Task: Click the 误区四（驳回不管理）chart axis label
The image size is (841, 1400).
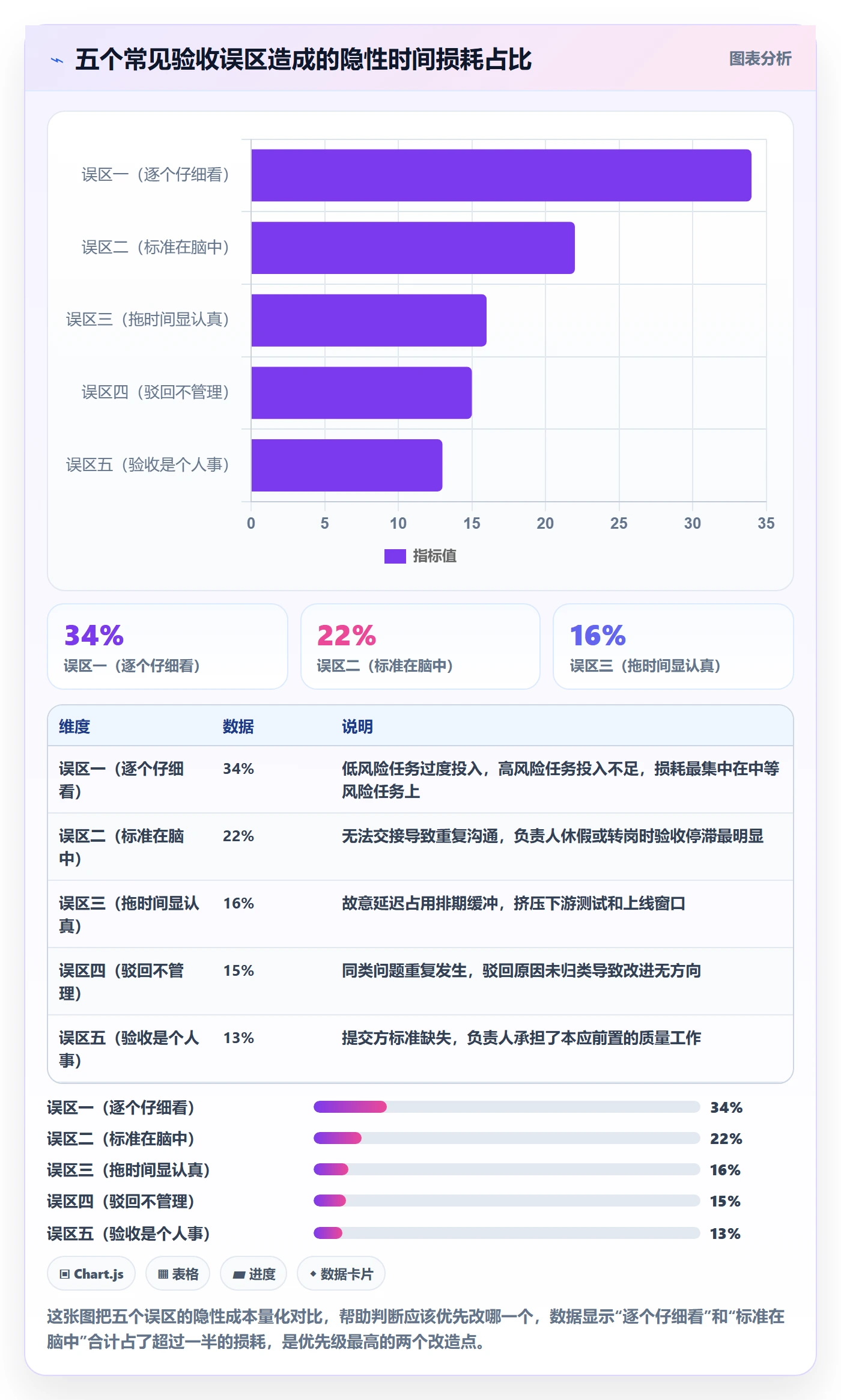Action: (x=156, y=392)
